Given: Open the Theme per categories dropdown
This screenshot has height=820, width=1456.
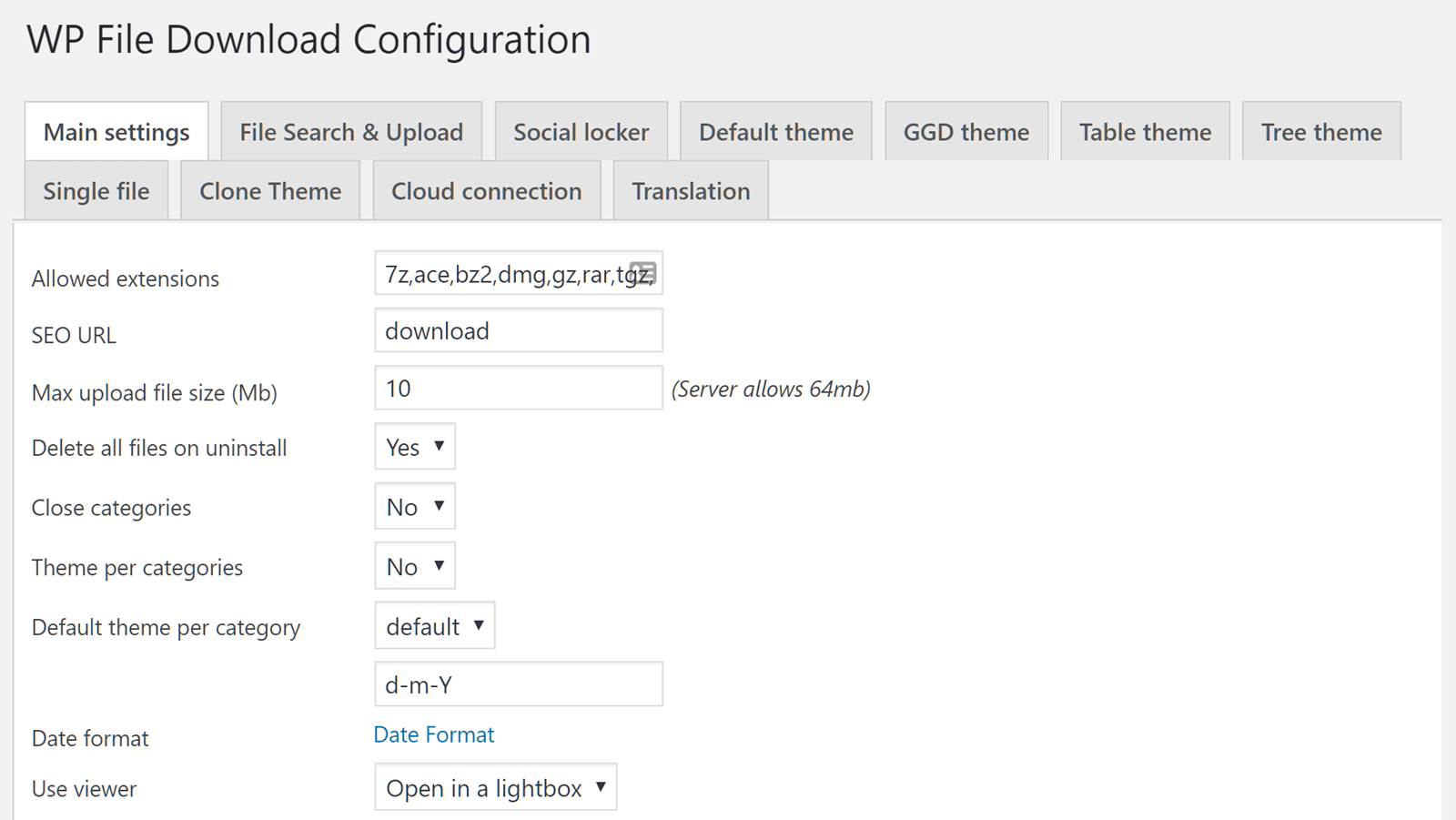Looking at the screenshot, I should [415, 567].
